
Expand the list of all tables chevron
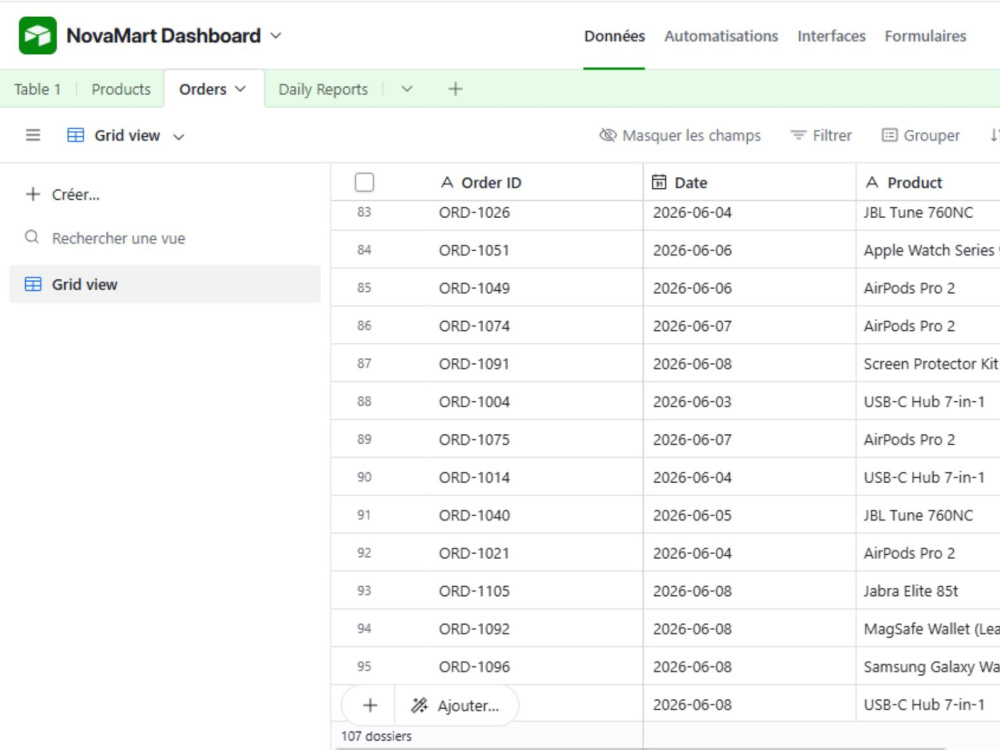tap(407, 89)
